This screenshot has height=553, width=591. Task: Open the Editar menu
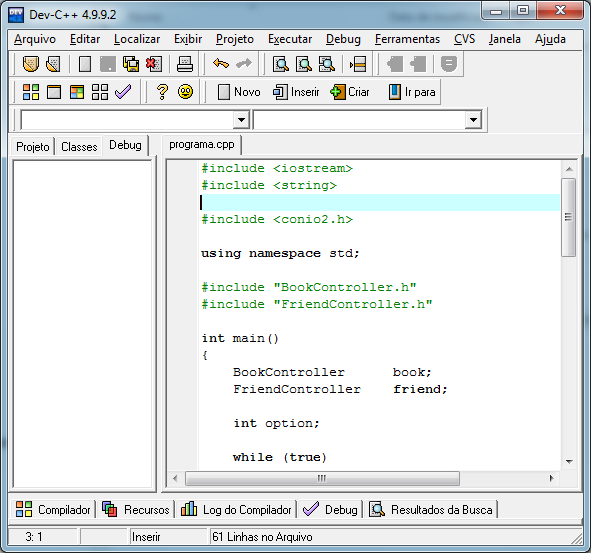pyautogui.click(x=85, y=39)
